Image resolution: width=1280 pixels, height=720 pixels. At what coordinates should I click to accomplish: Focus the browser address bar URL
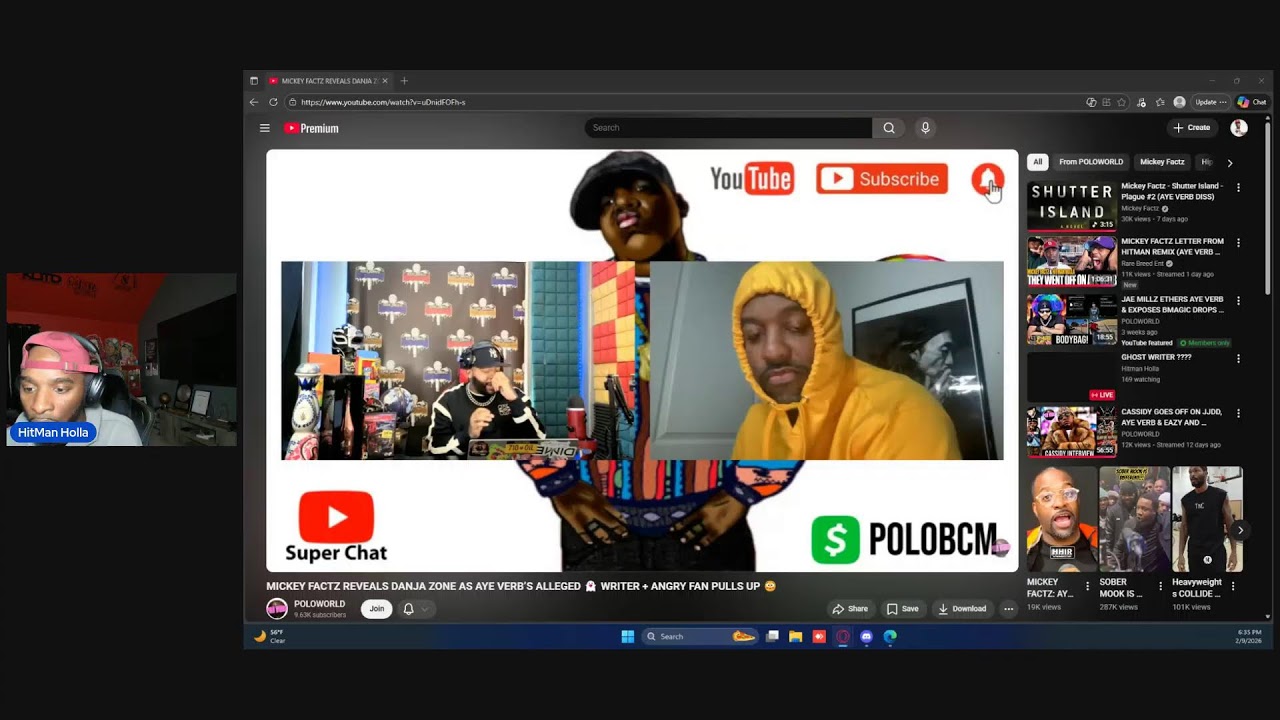point(383,102)
